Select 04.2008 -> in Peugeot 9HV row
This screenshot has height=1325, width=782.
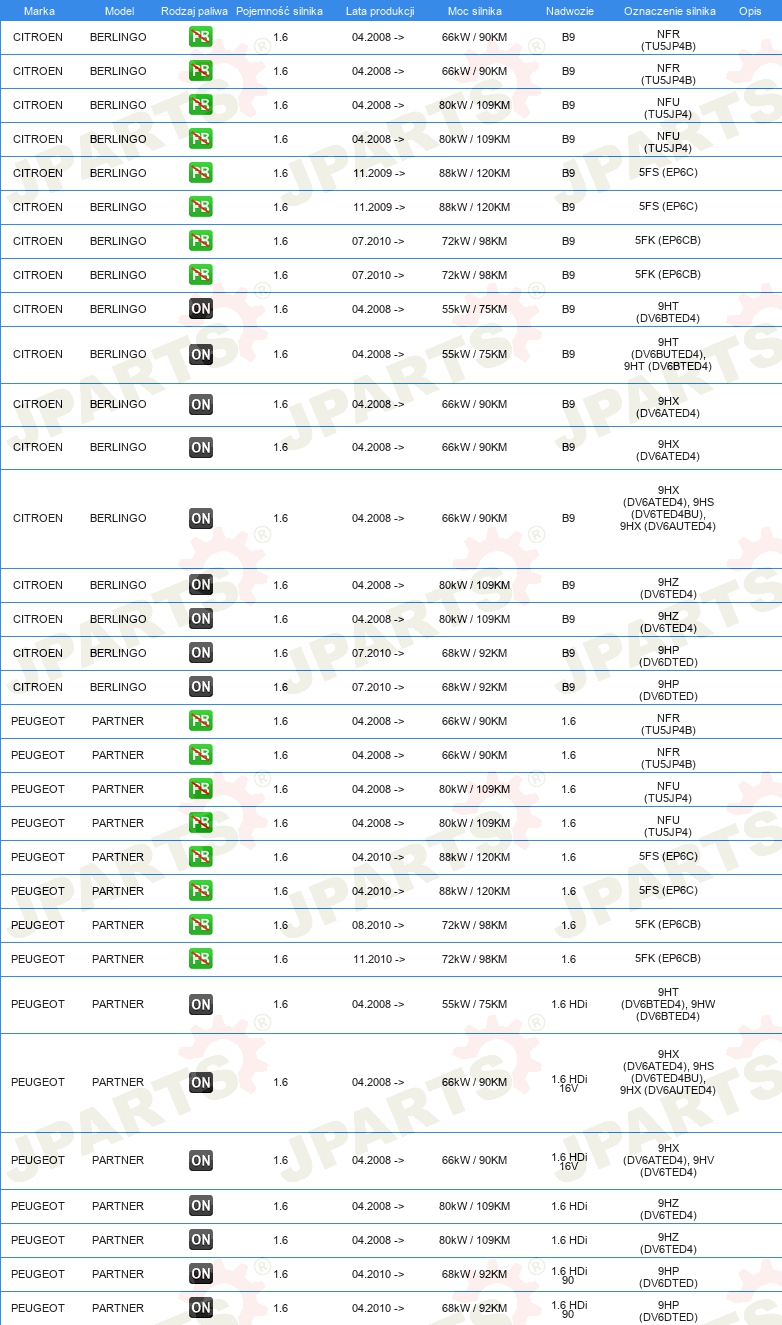click(x=378, y=1160)
